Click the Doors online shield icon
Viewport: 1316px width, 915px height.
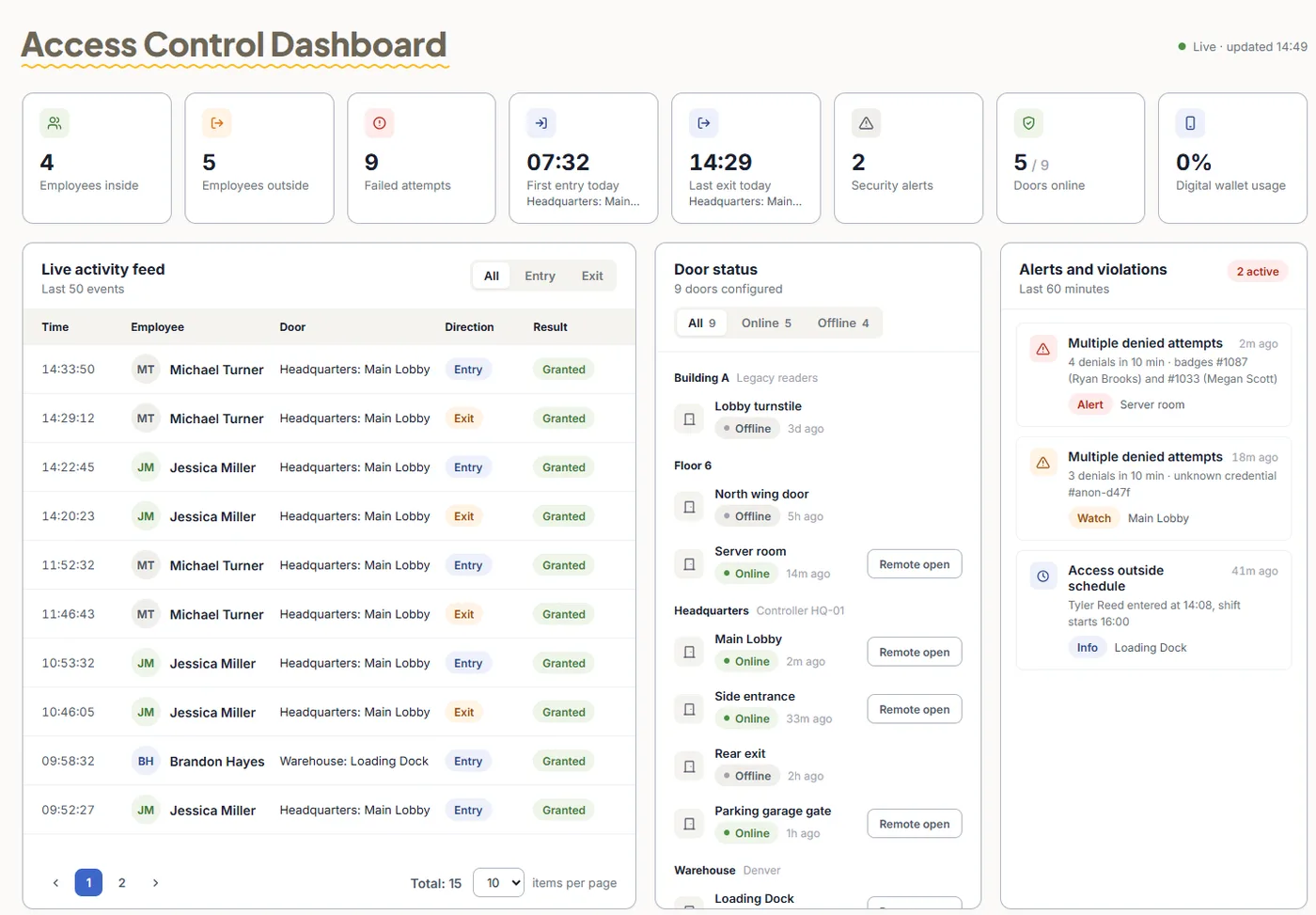click(x=1028, y=123)
